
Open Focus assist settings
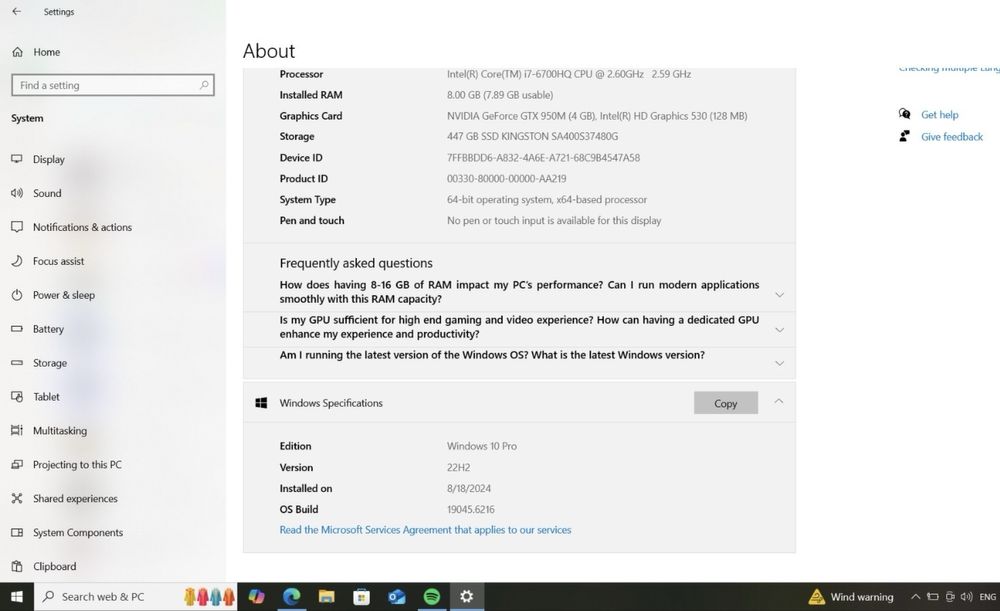(58, 261)
